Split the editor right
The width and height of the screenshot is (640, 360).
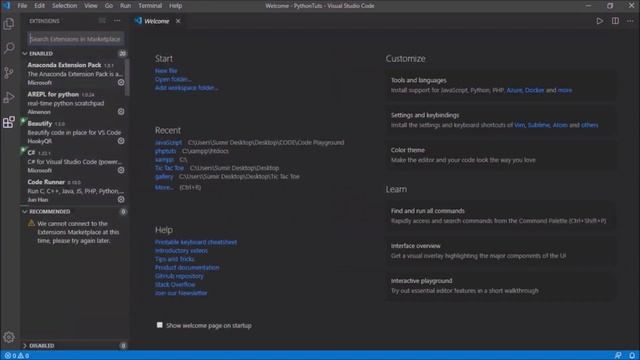pyautogui.click(x=615, y=21)
